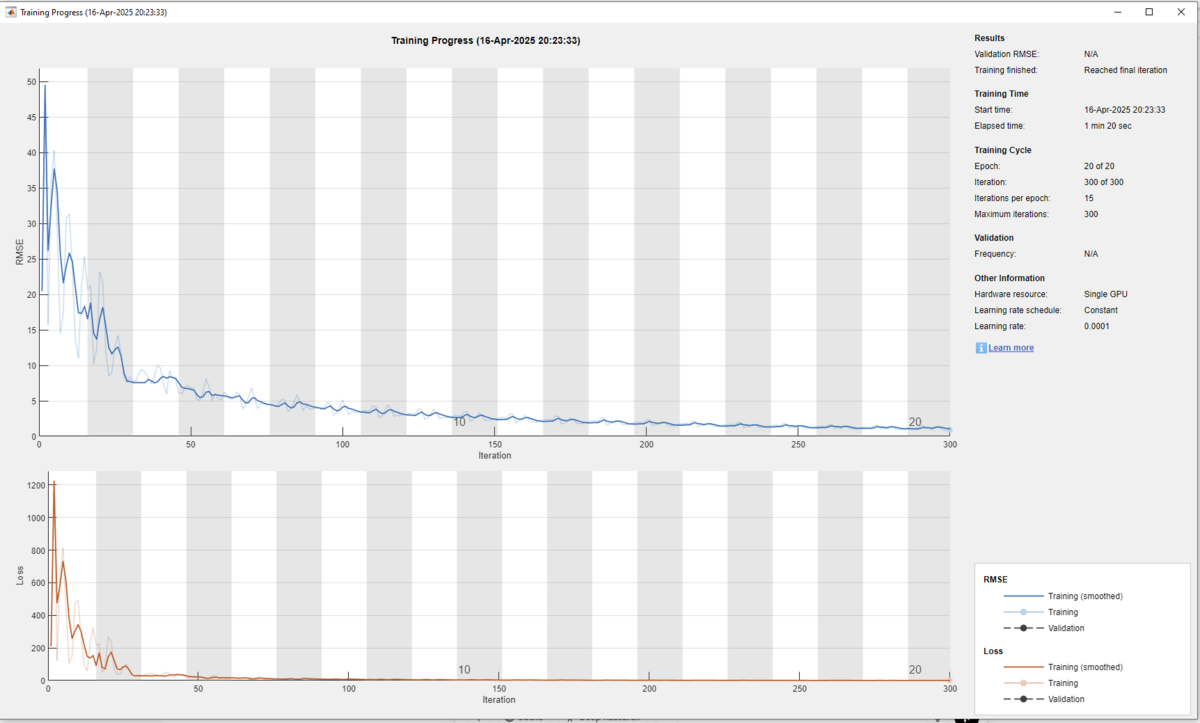This screenshot has height=723, width=1200.
Task: Click the Training Progress plot title
Action: coord(485,41)
